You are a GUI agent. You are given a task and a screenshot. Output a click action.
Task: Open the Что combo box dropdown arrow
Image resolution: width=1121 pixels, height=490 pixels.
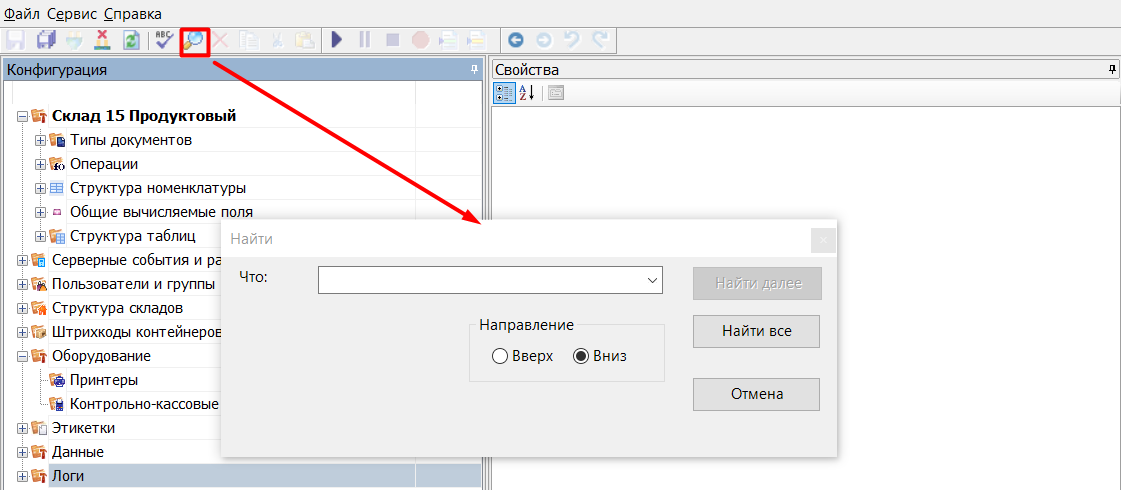[x=652, y=280]
